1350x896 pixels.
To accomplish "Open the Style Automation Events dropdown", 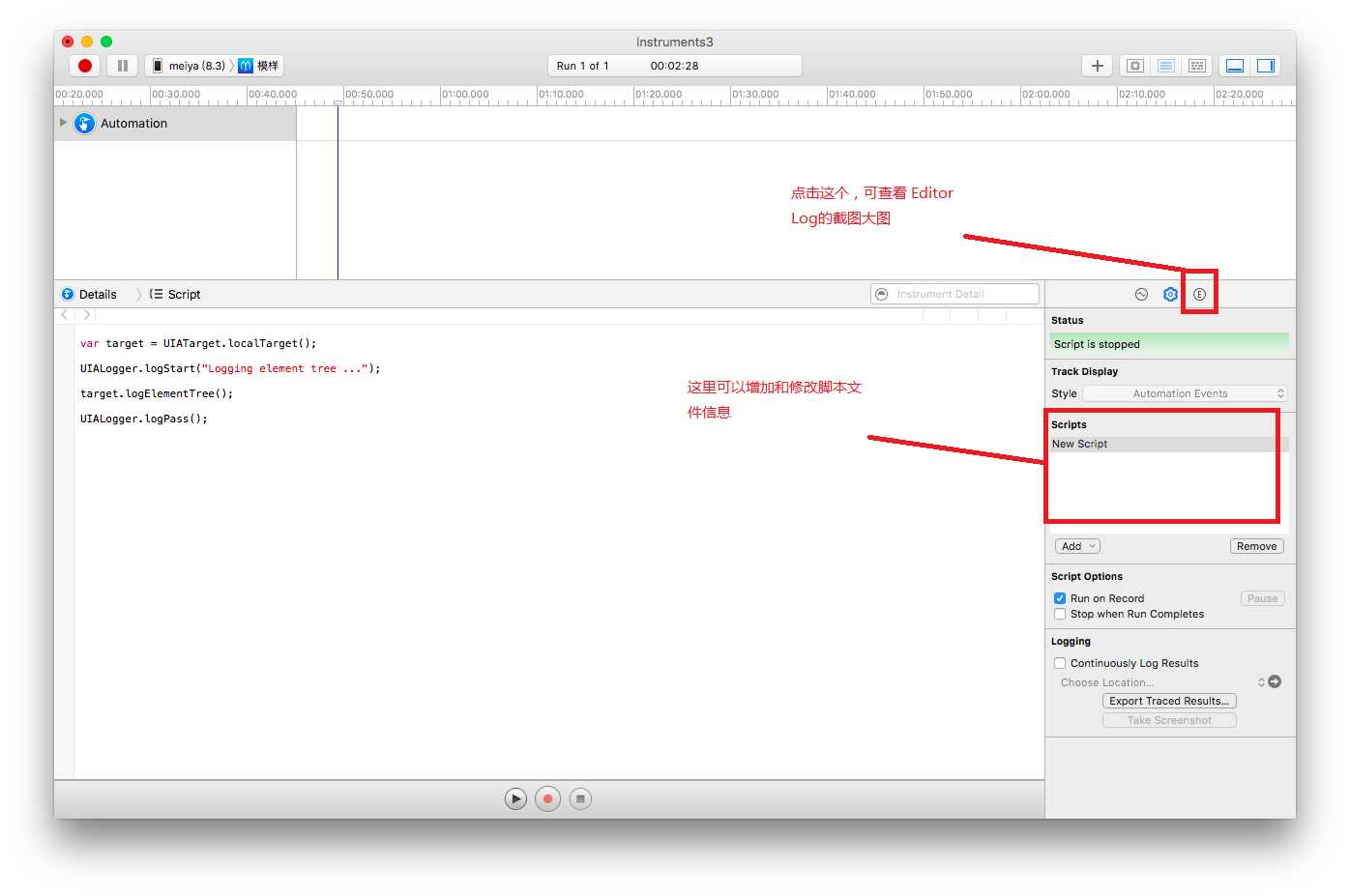I will (1185, 393).
